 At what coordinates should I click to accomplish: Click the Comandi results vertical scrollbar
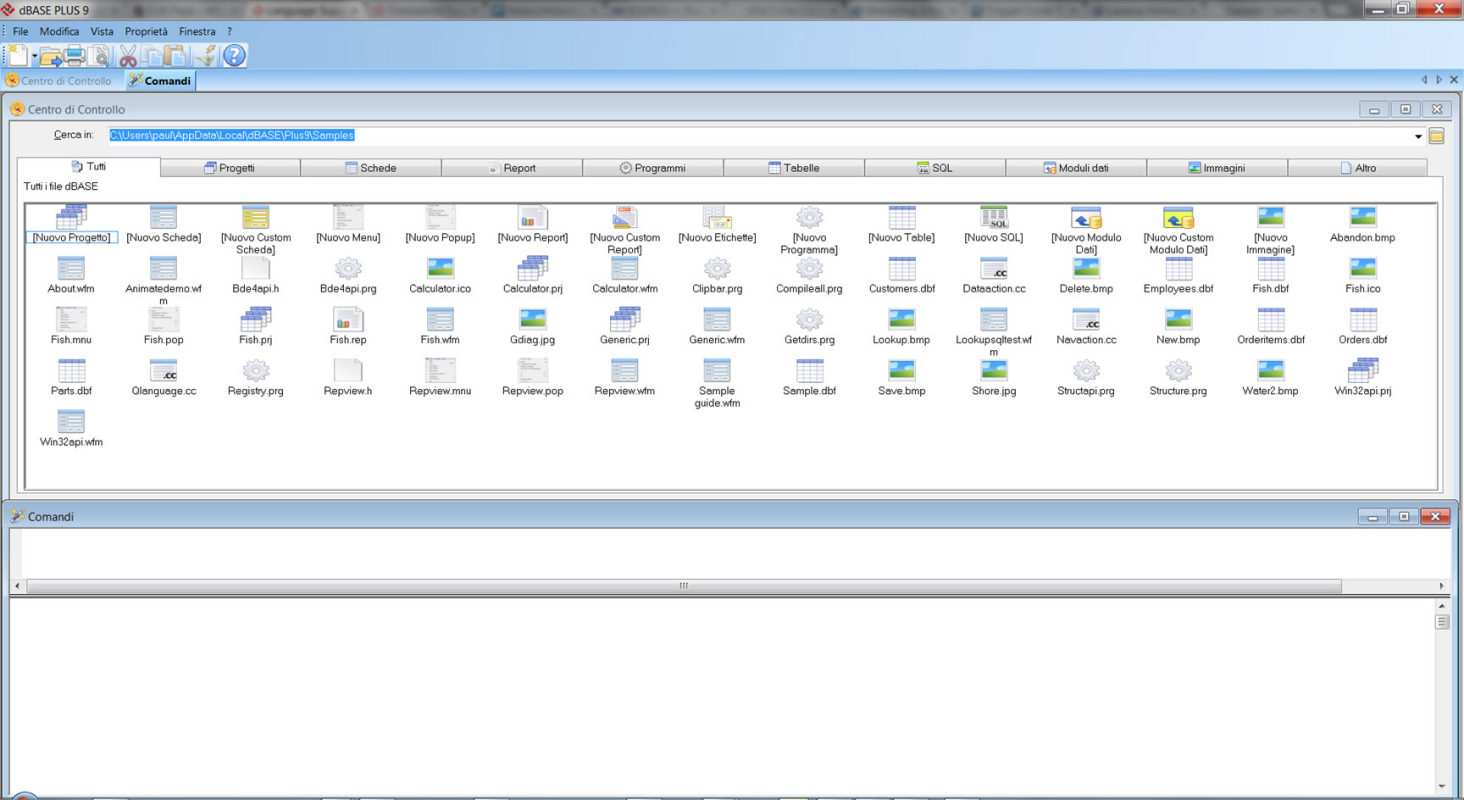1442,696
